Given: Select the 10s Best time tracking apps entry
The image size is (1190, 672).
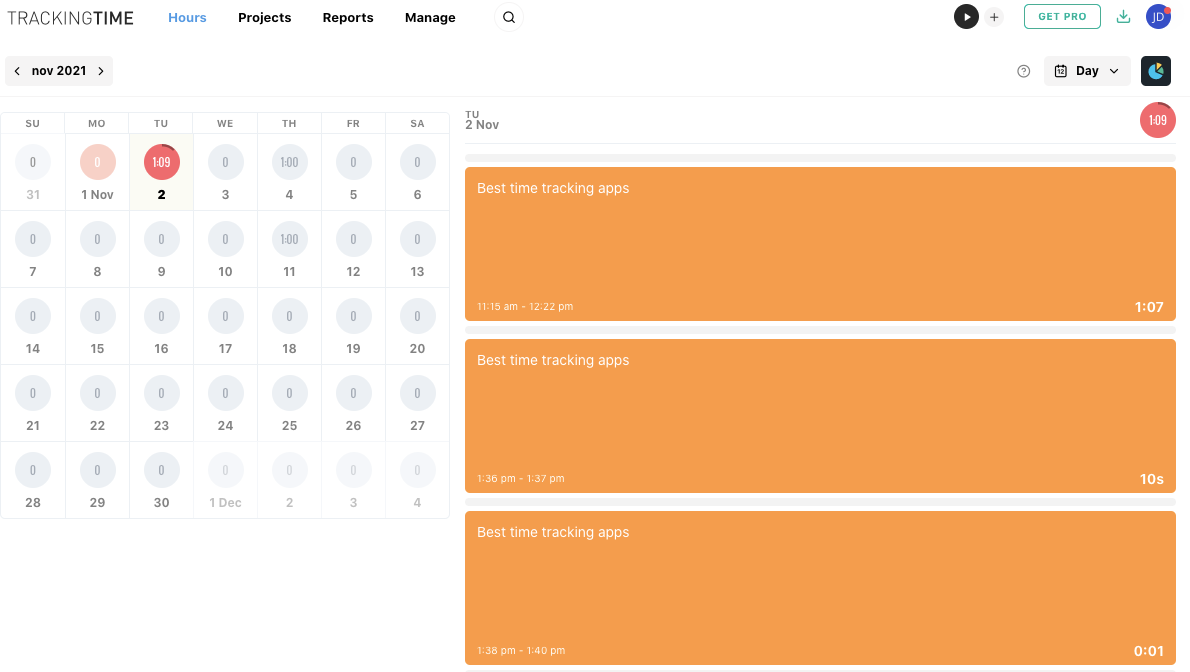Looking at the screenshot, I should click(x=820, y=416).
